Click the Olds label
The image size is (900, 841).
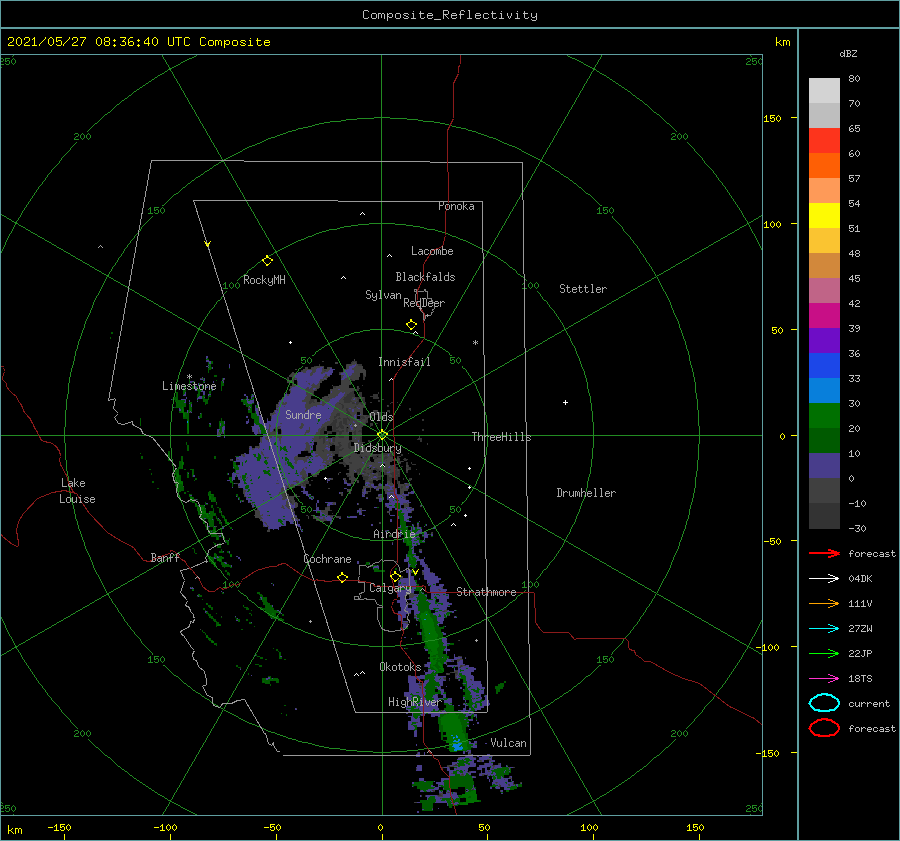pos(381,417)
